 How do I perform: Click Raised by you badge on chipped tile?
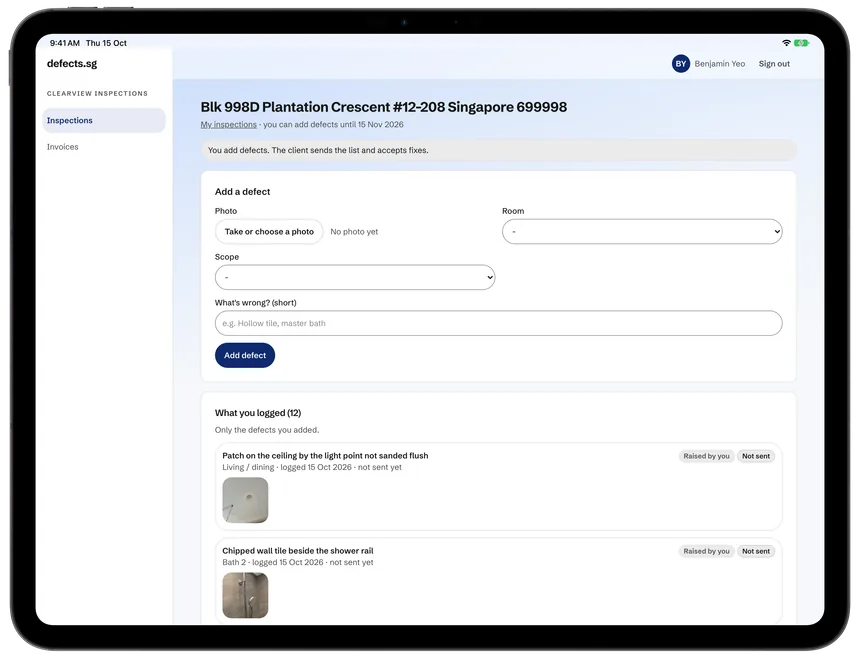[x=706, y=551]
